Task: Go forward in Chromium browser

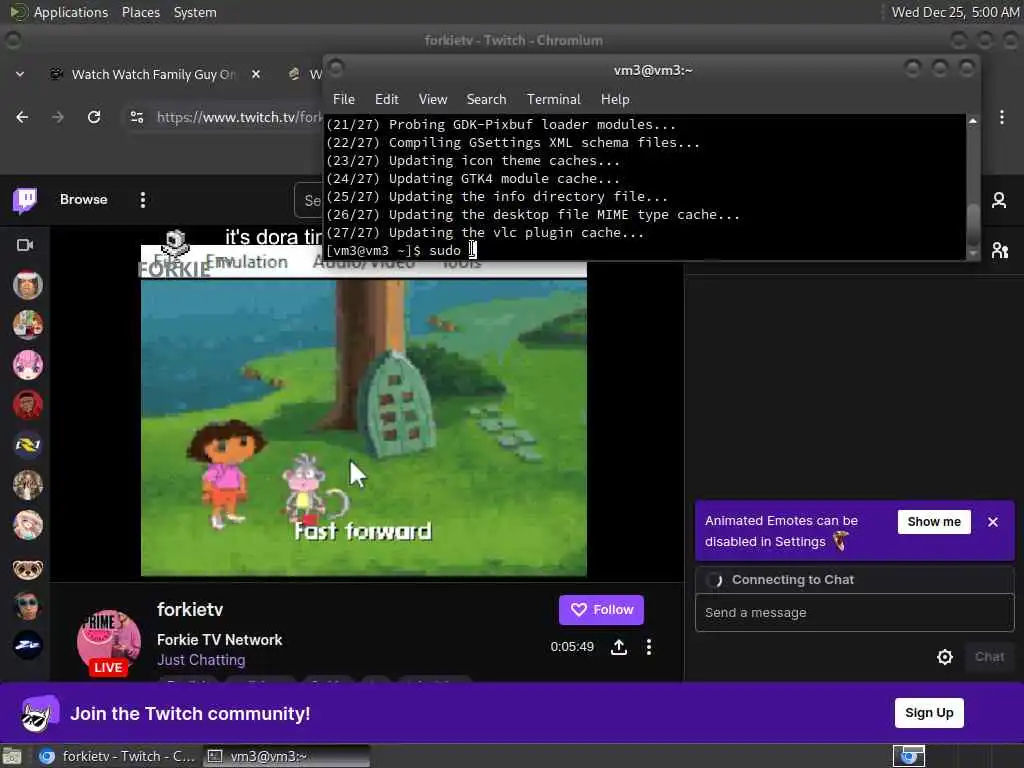Action: tap(58, 117)
